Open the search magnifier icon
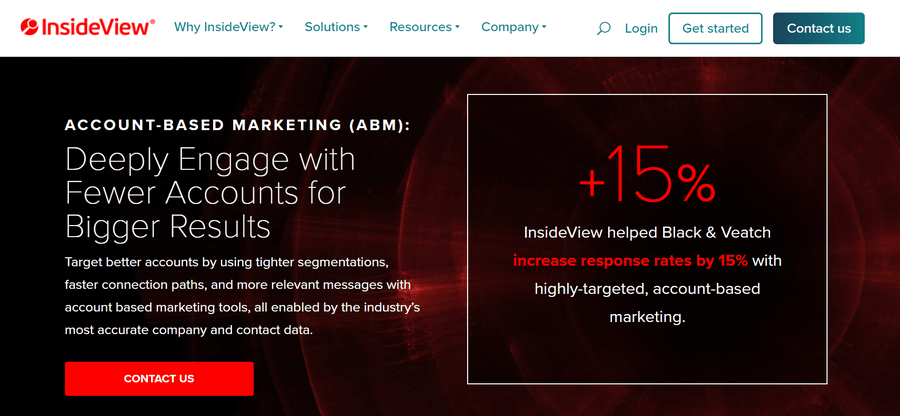Screen dimensions: 900x416 click(603, 28)
